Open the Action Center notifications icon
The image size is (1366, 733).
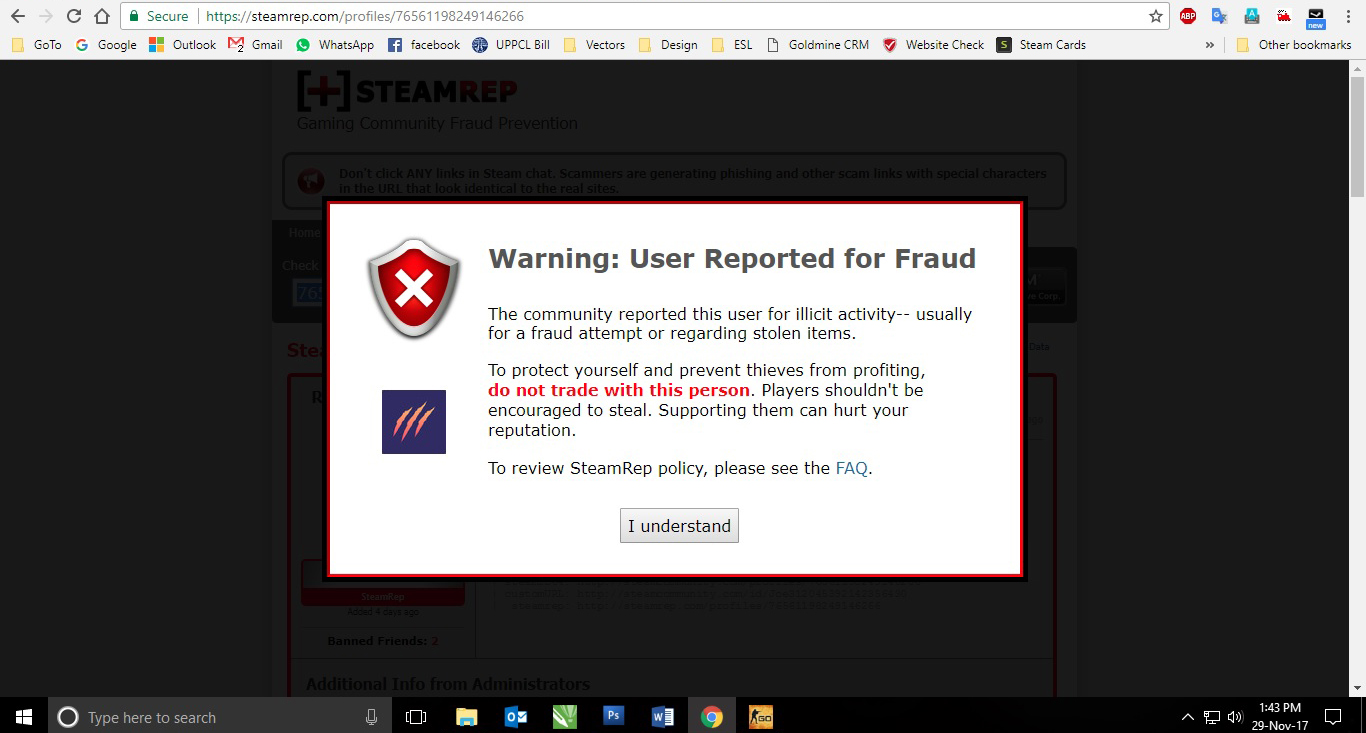tap(1333, 716)
